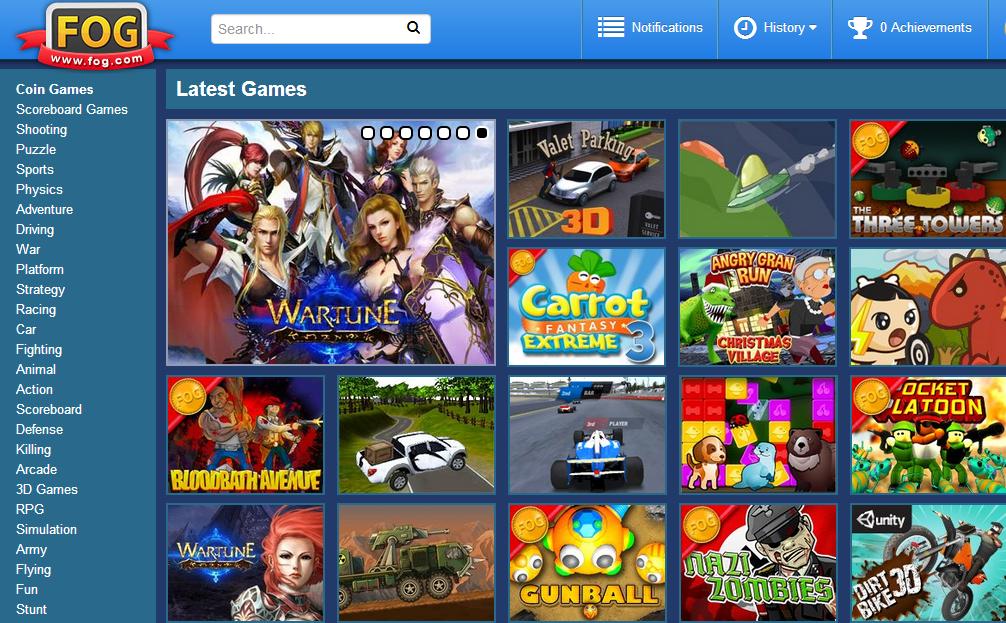Go to the War category
This screenshot has height=623, width=1006.
tap(28, 249)
